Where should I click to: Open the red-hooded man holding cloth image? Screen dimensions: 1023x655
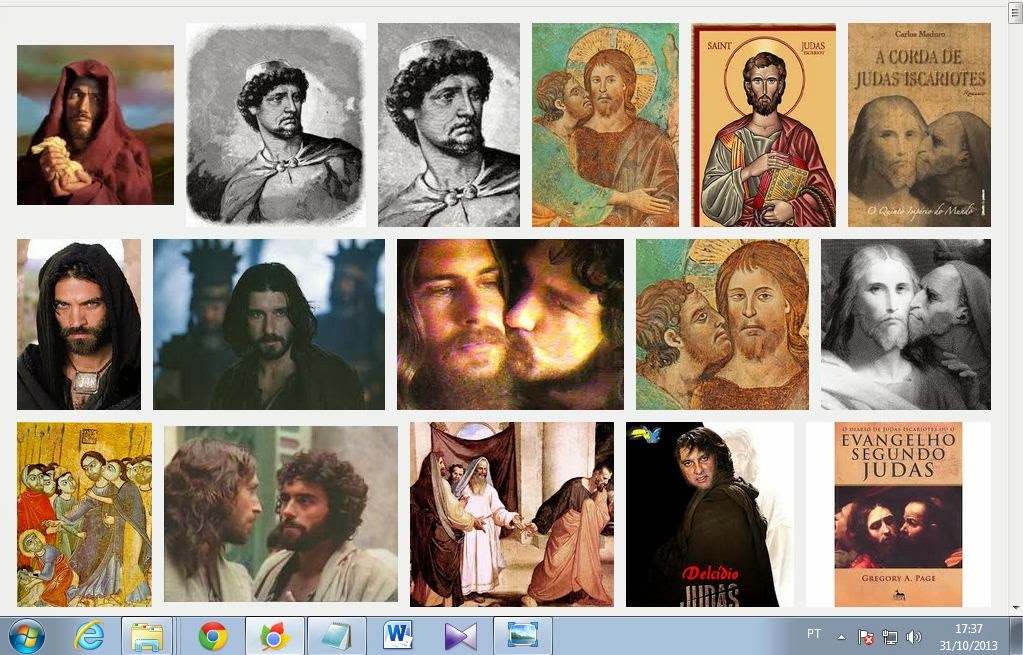95,125
